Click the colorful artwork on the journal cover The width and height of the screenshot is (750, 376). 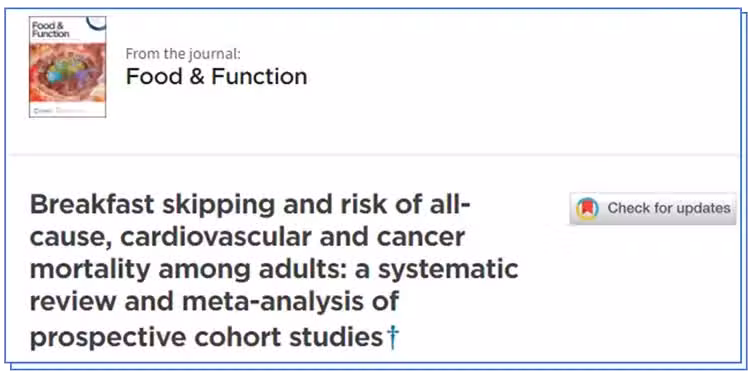point(67,73)
